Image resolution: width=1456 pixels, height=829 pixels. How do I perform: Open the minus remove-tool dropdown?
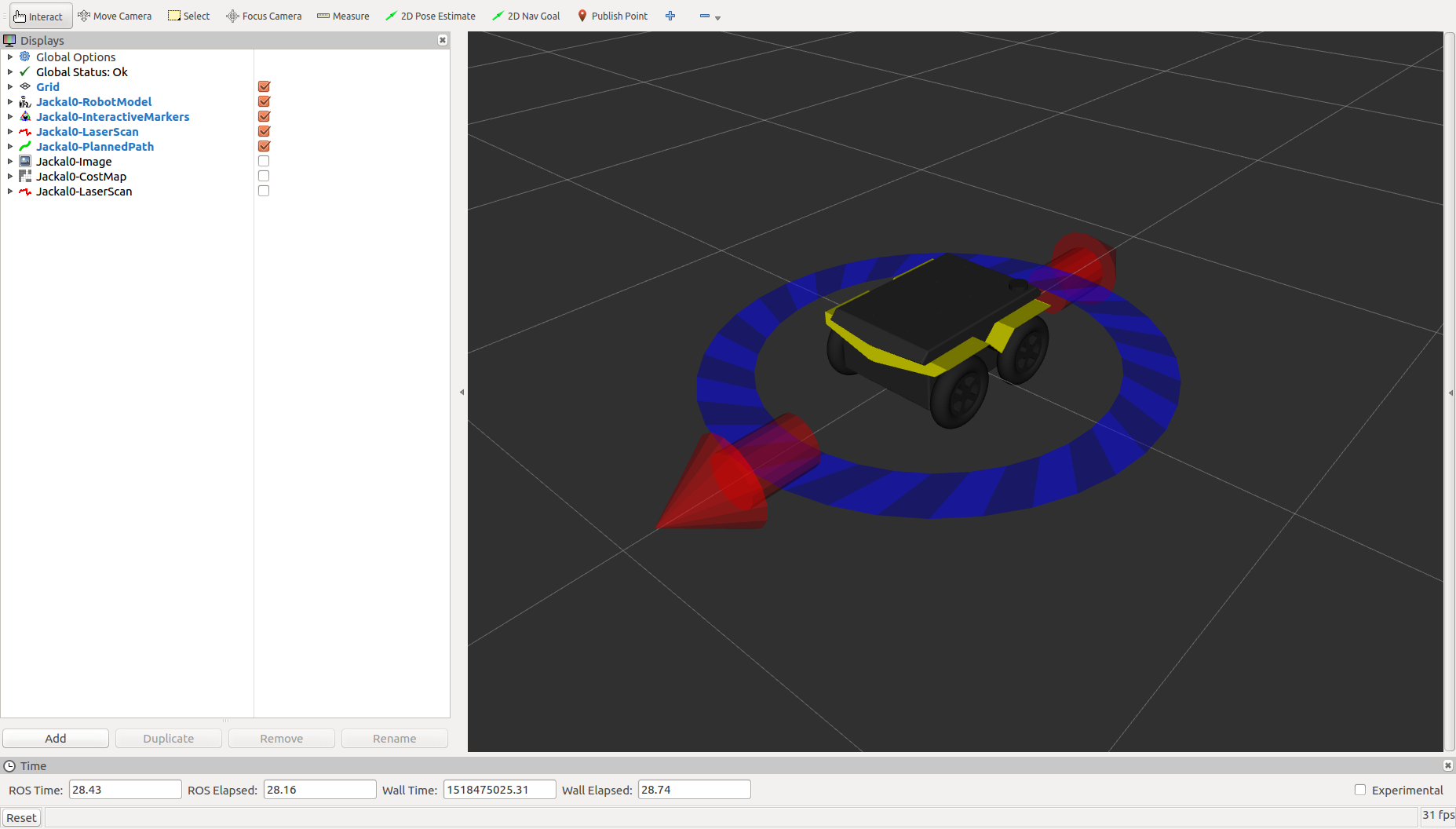tap(710, 16)
